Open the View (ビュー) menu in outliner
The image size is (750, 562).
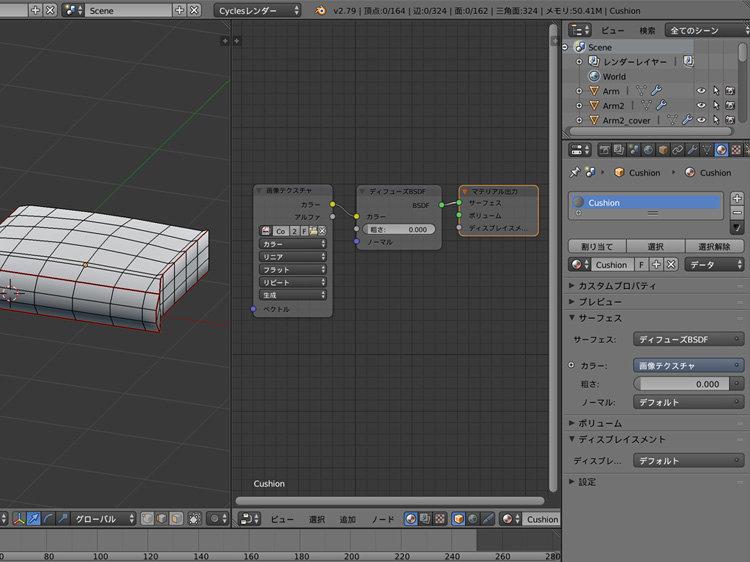(x=612, y=30)
